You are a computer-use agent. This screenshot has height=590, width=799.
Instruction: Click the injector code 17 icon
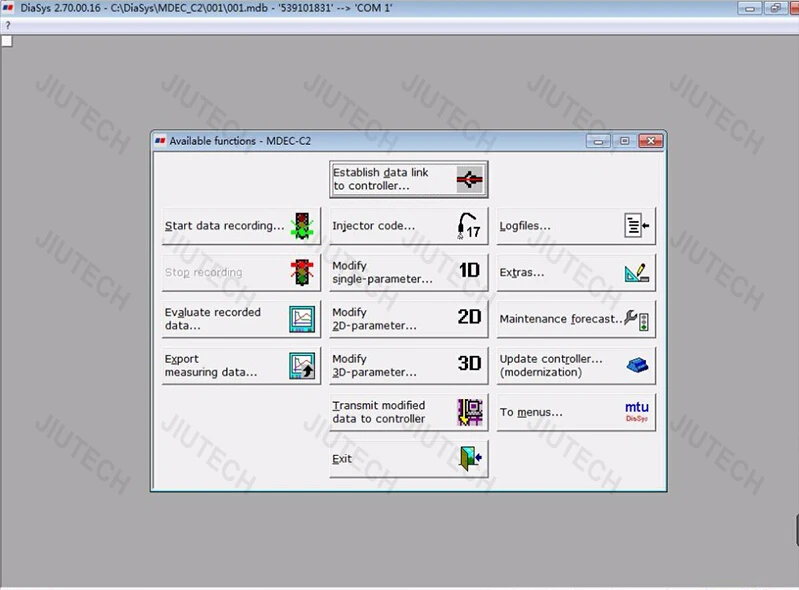tap(469, 226)
